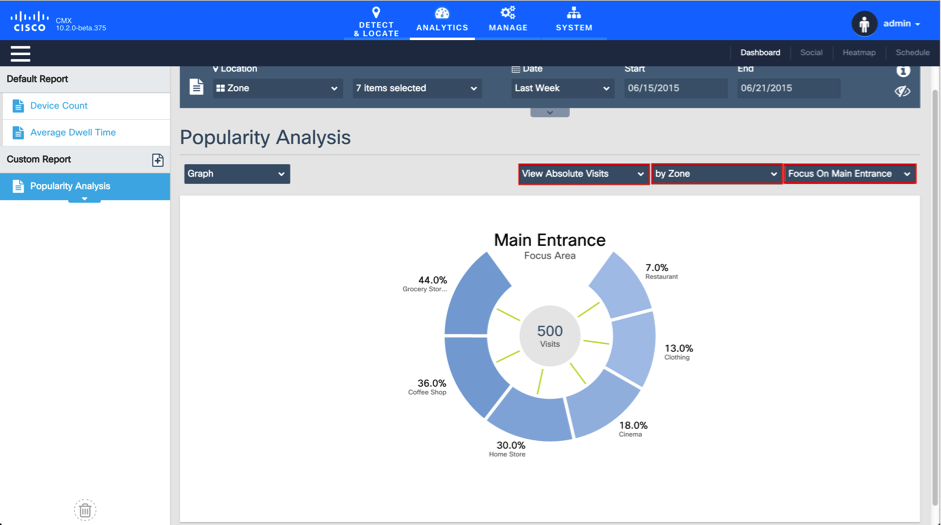Open the View Absolute Visits dropdown

pos(583,174)
